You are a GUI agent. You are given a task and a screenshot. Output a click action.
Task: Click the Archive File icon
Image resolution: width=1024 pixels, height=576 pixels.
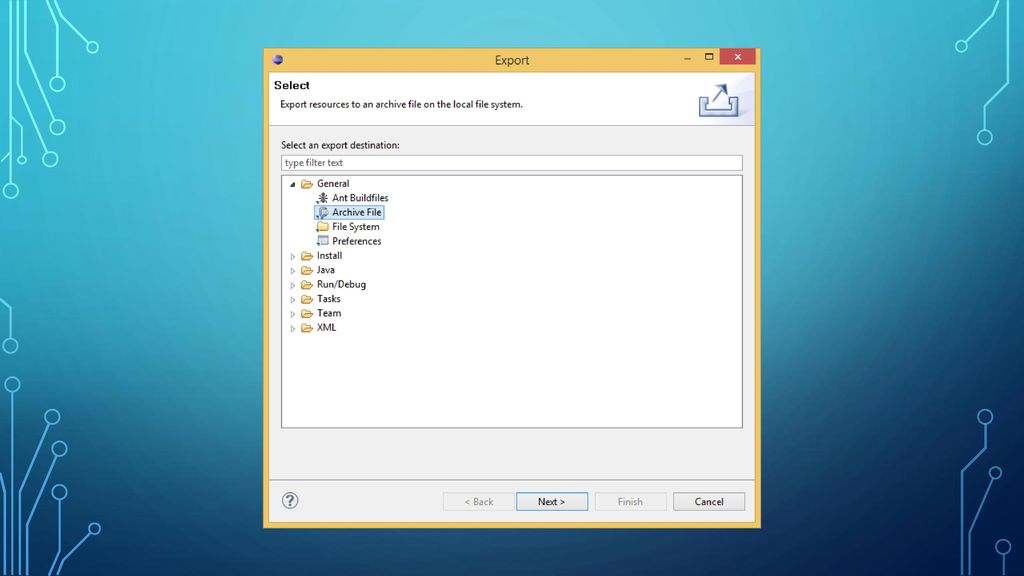(323, 212)
